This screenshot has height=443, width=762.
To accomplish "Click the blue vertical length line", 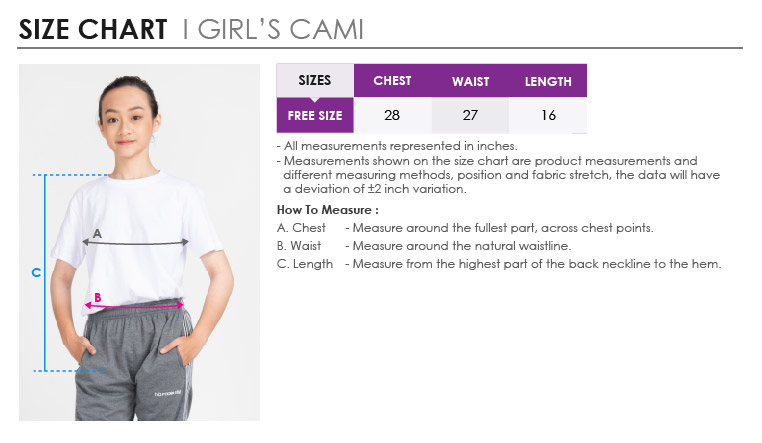I will pyautogui.click(x=45, y=273).
